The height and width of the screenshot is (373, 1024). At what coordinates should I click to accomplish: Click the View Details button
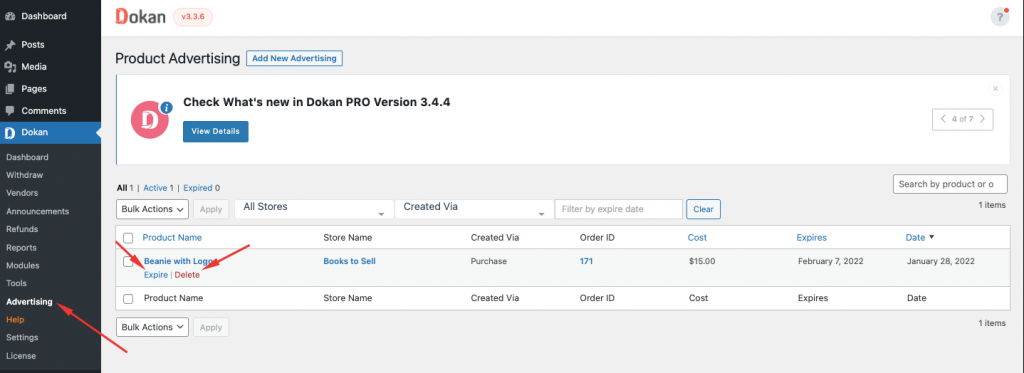(216, 131)
